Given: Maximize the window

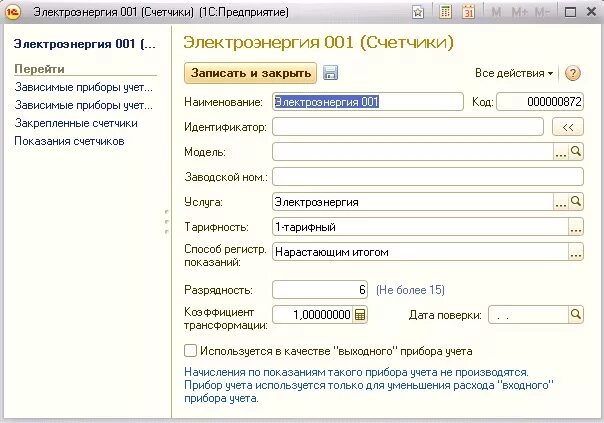Looking at the screenshot, I should click(570, 12).
